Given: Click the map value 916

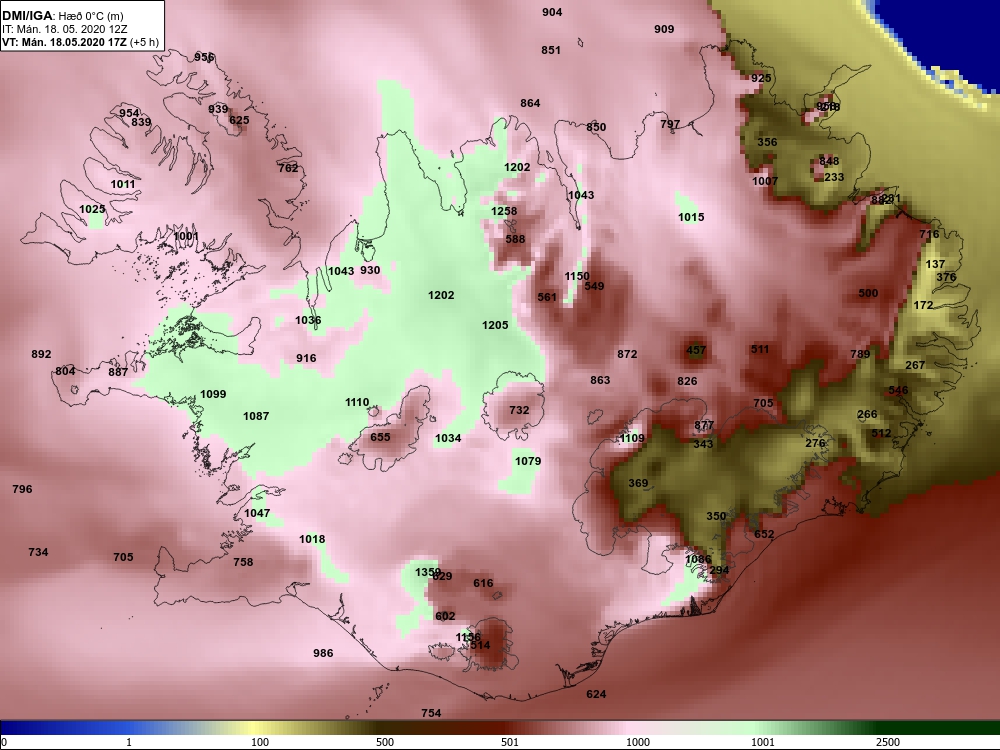Looking at the screenshot, I should (306, 358).
